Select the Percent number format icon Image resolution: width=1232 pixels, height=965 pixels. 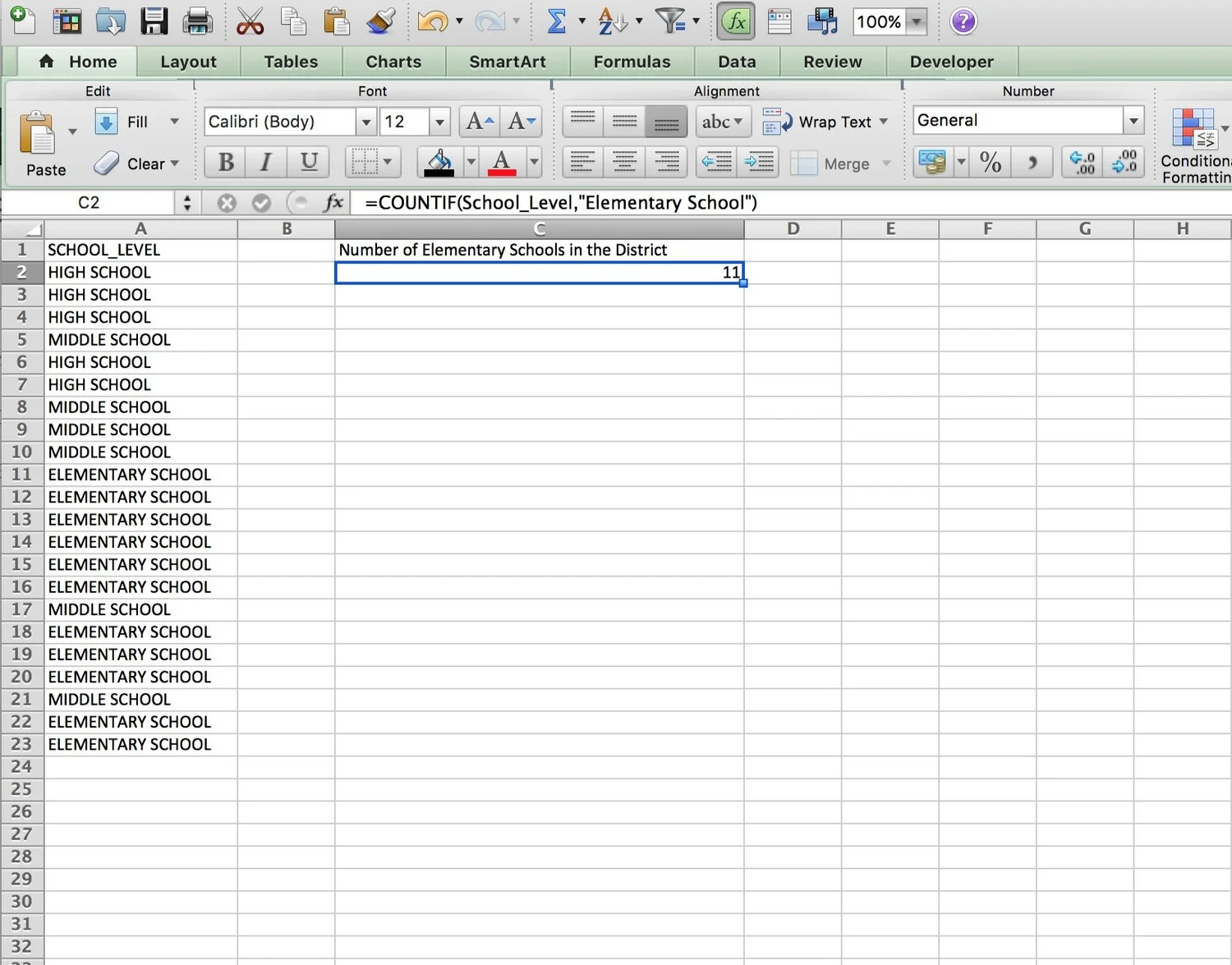990,162
